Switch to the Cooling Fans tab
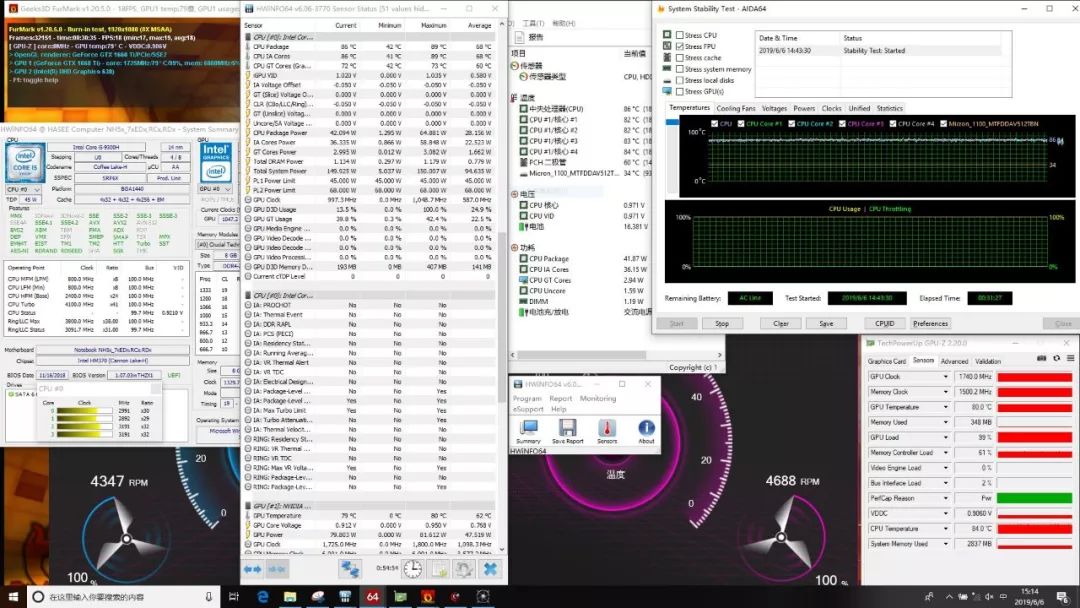Screen dimensions: 1080x608 (x=735, y=108)
